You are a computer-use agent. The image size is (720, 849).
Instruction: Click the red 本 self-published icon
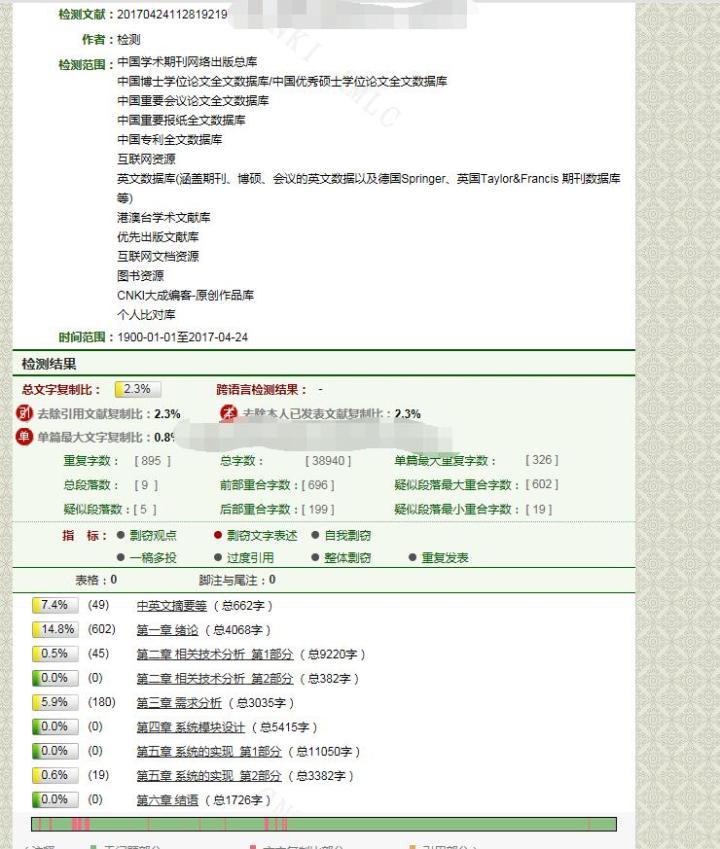[228, 414]
